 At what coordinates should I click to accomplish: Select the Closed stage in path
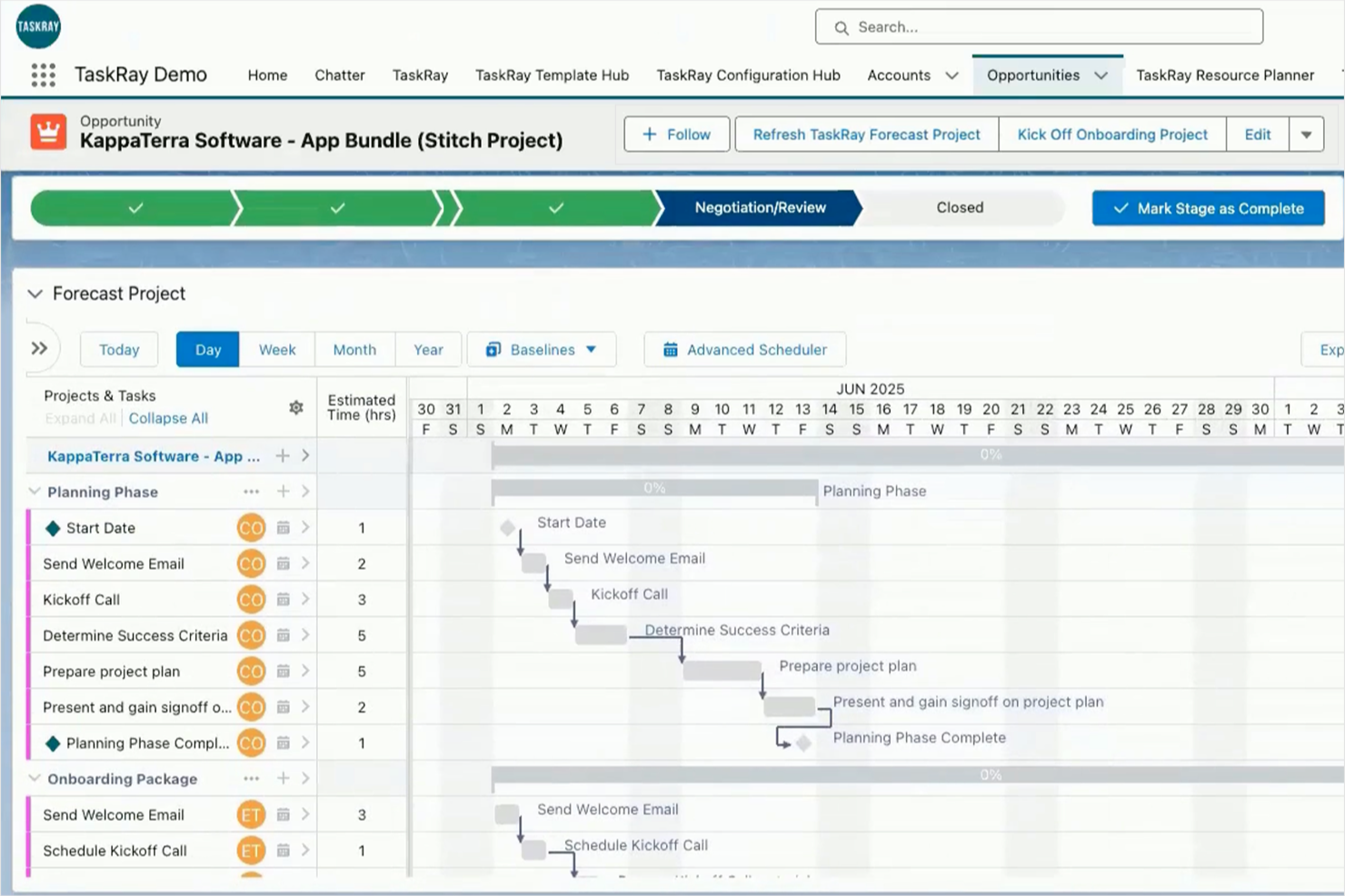pos(960,208)
